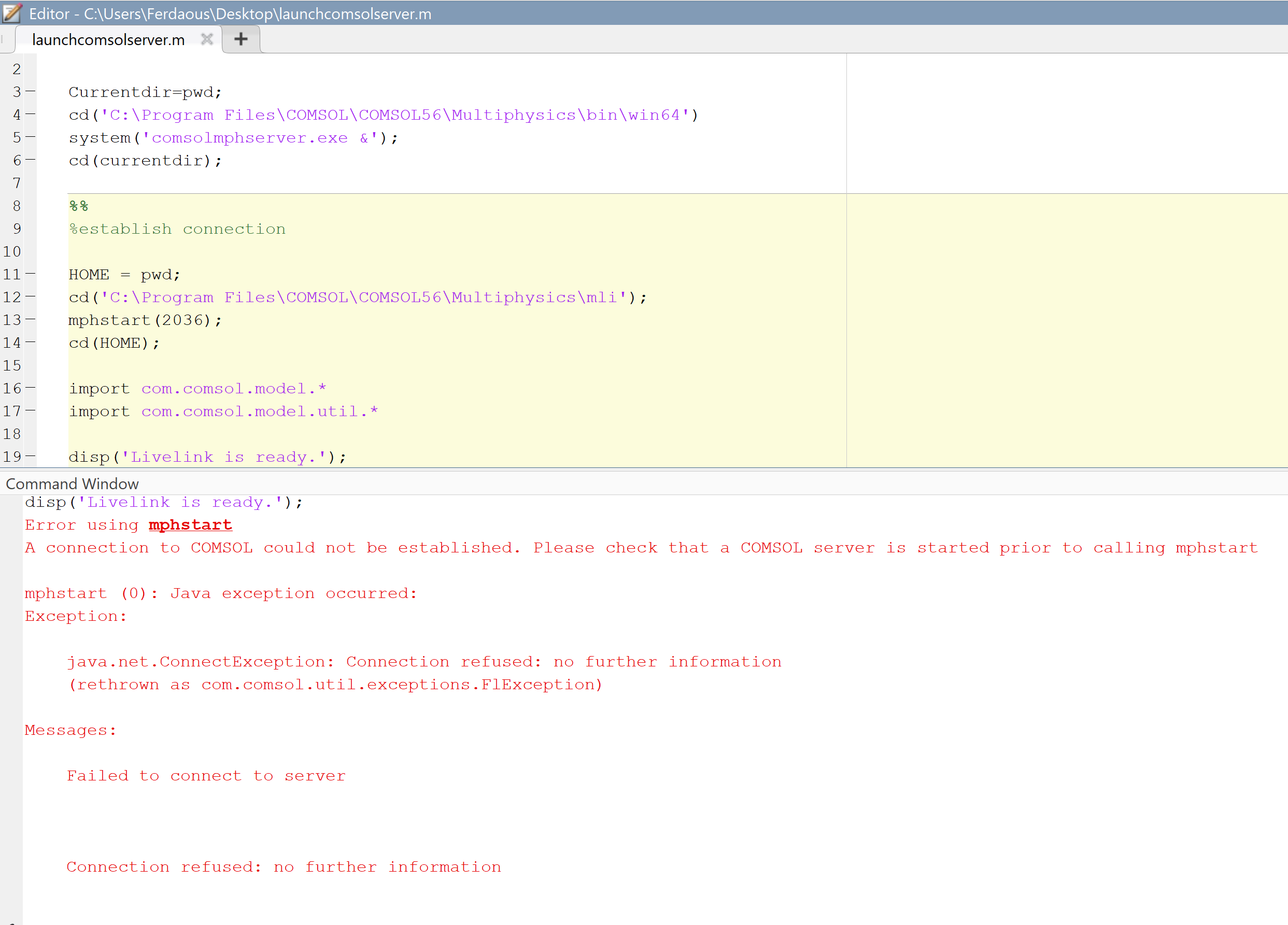This screenshot has width=1288, height=925.
Task: Click disp 'Livelink is ready.' in editor
Action: tap(207, 457)
